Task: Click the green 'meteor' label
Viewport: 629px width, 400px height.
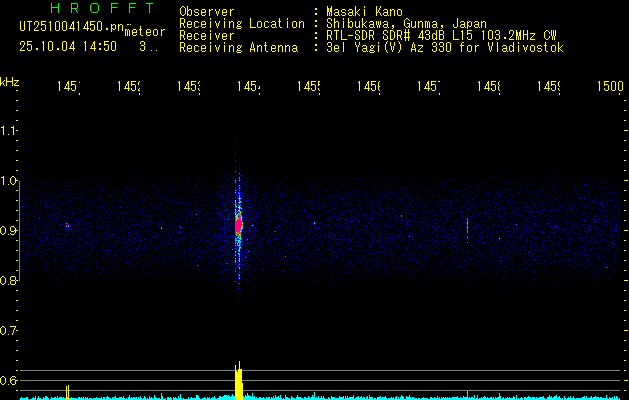Action: click(144, 32)
